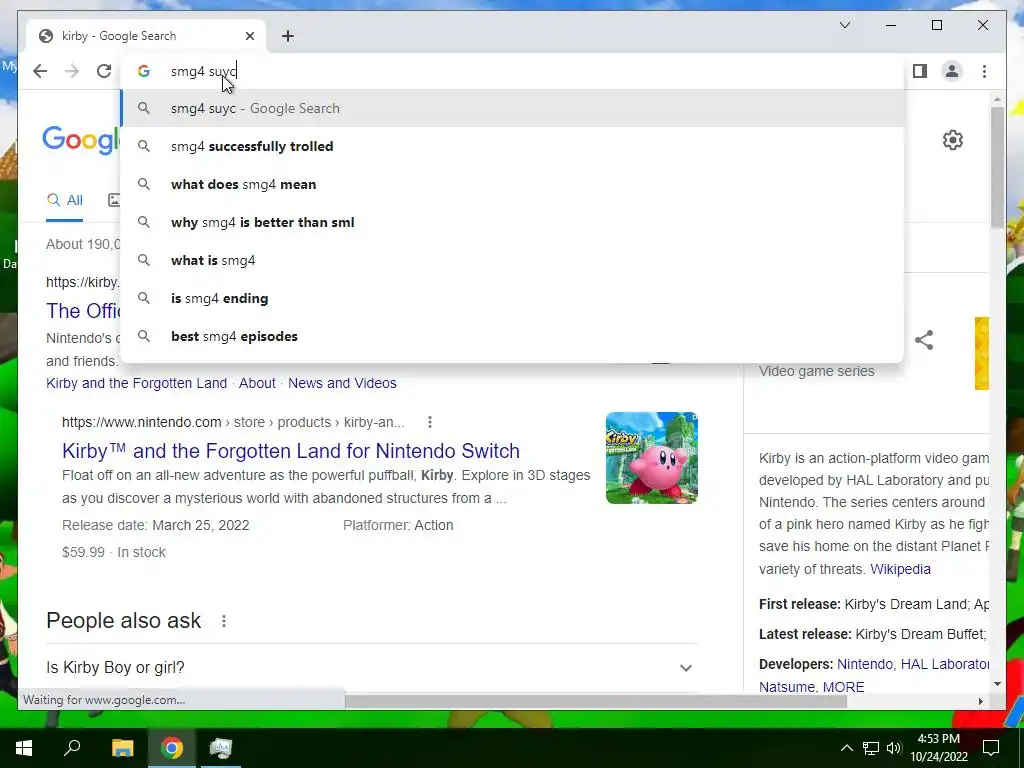This screenshot has height=768, width=1024.
Task: Open the computer app icon next to Chrome on taskbar
Action: [x=221, y=748]
